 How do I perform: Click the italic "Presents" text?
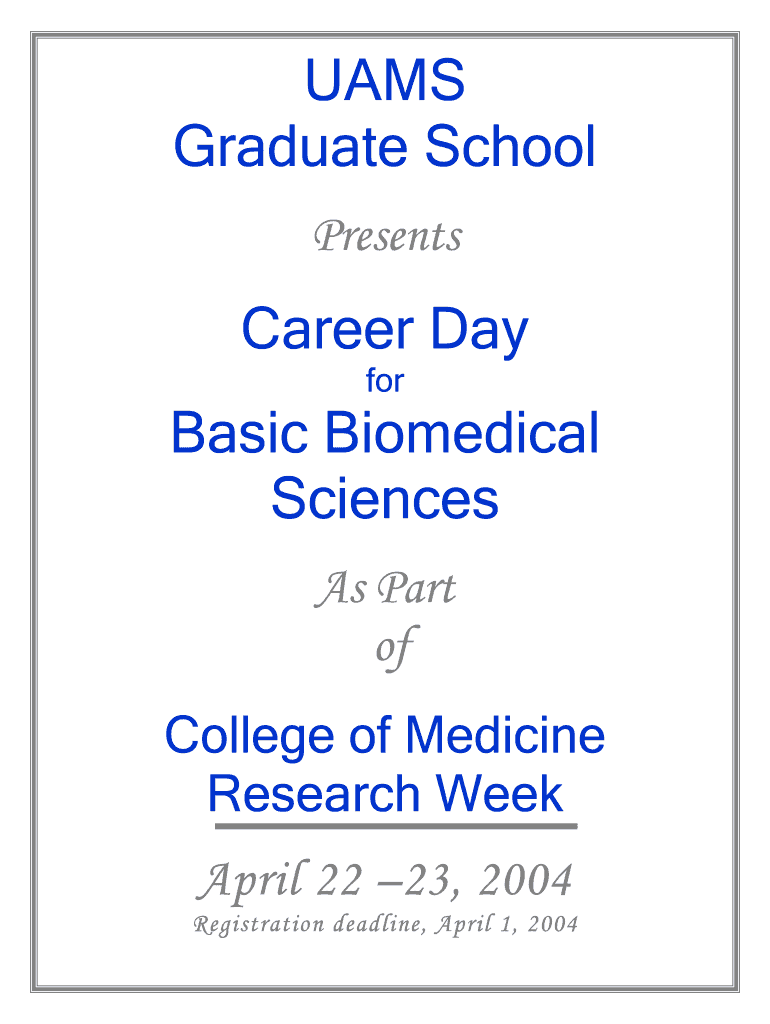(388, 237)
